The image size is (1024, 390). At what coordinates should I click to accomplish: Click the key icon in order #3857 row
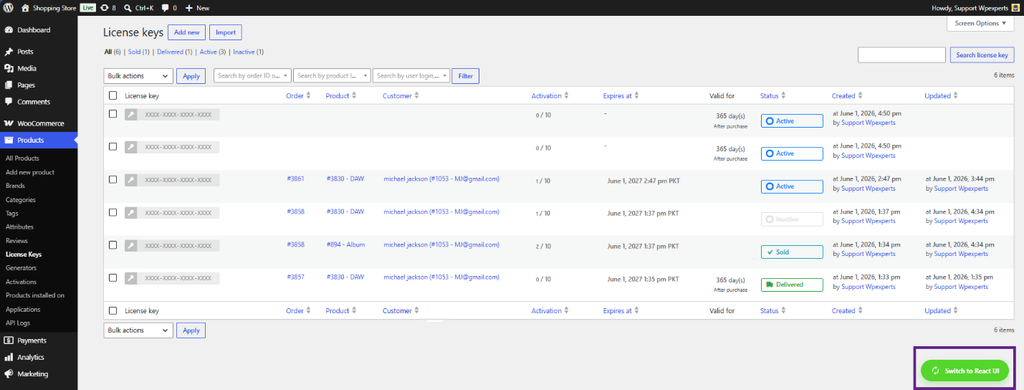click(x=131, y=278)
